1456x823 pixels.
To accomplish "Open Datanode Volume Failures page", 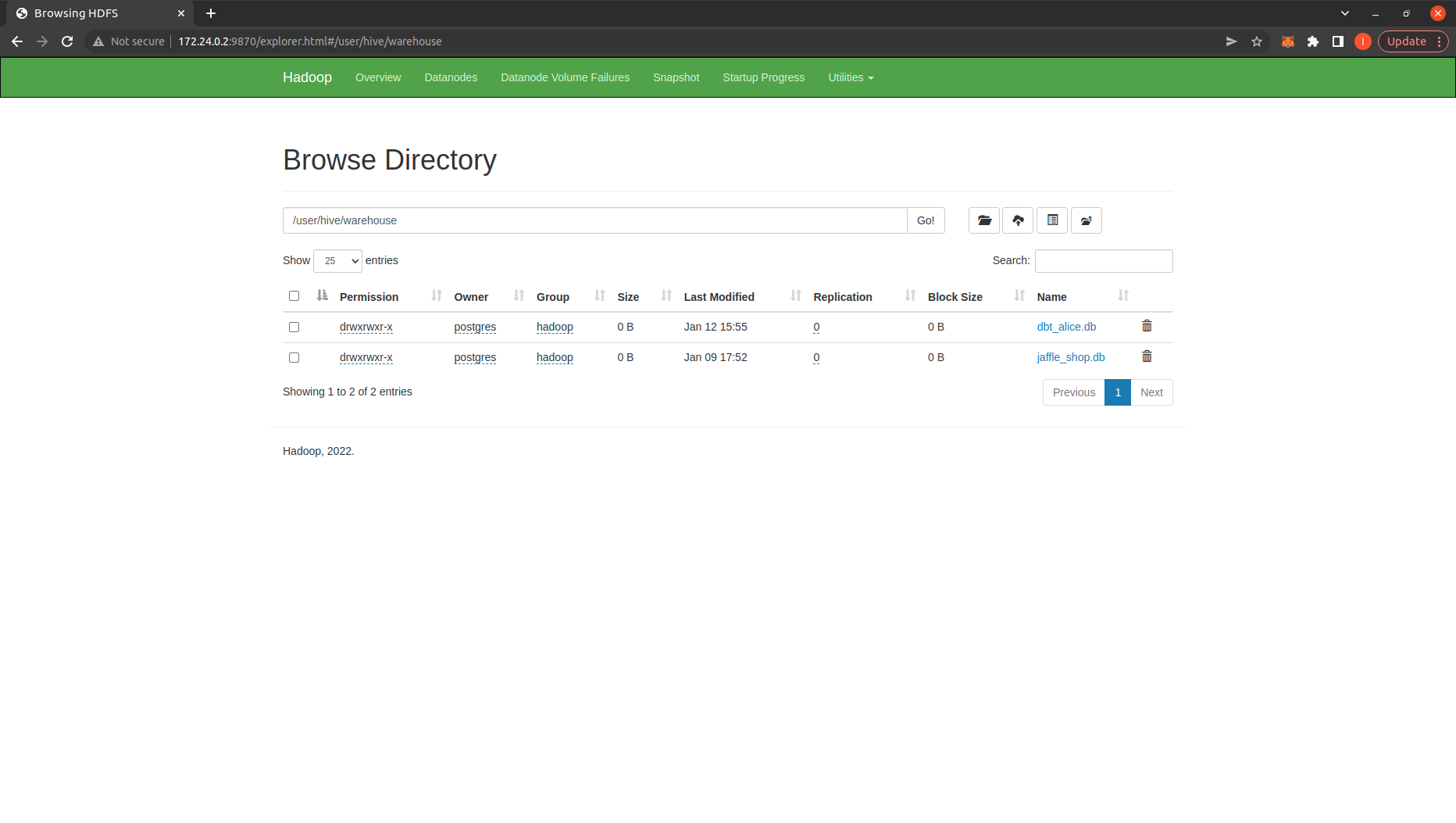I will (565, 77).
